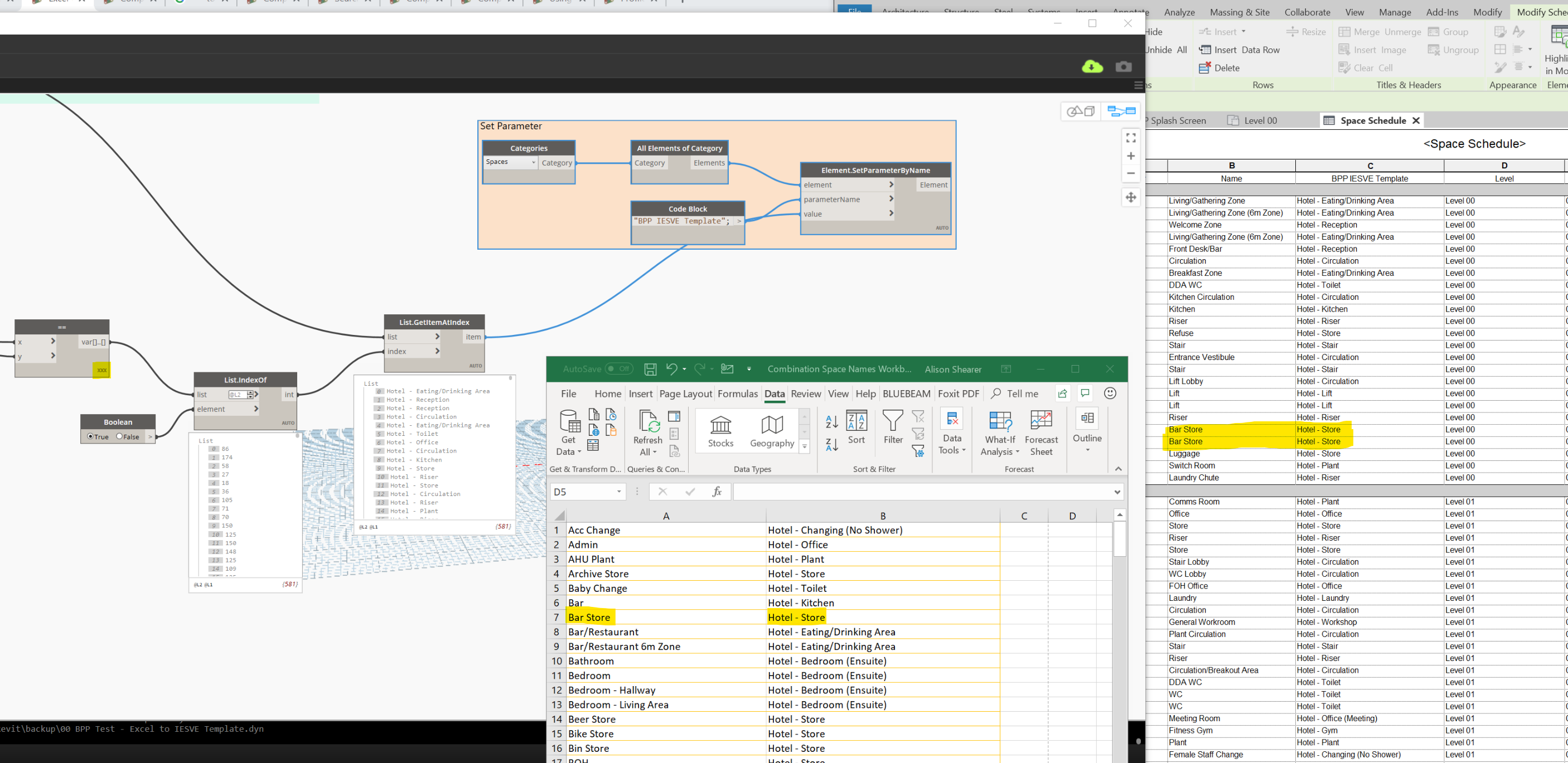This screenshot has height=763, width=1568.
Task: Open Spaces dropdown in Categories node
Action: pyautogui.click(x=511, y=162)
